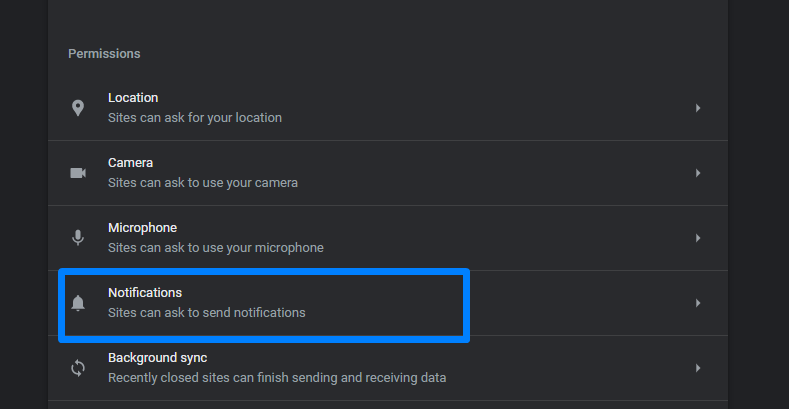
Task: Select the Background sync label
Action: click(x=157, y=358)
